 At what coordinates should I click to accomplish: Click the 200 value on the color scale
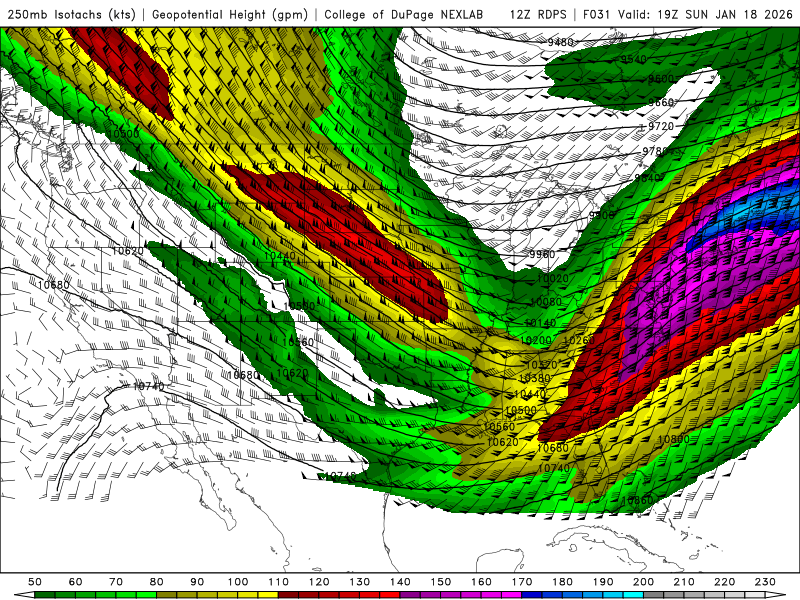[x=643, y=582]
